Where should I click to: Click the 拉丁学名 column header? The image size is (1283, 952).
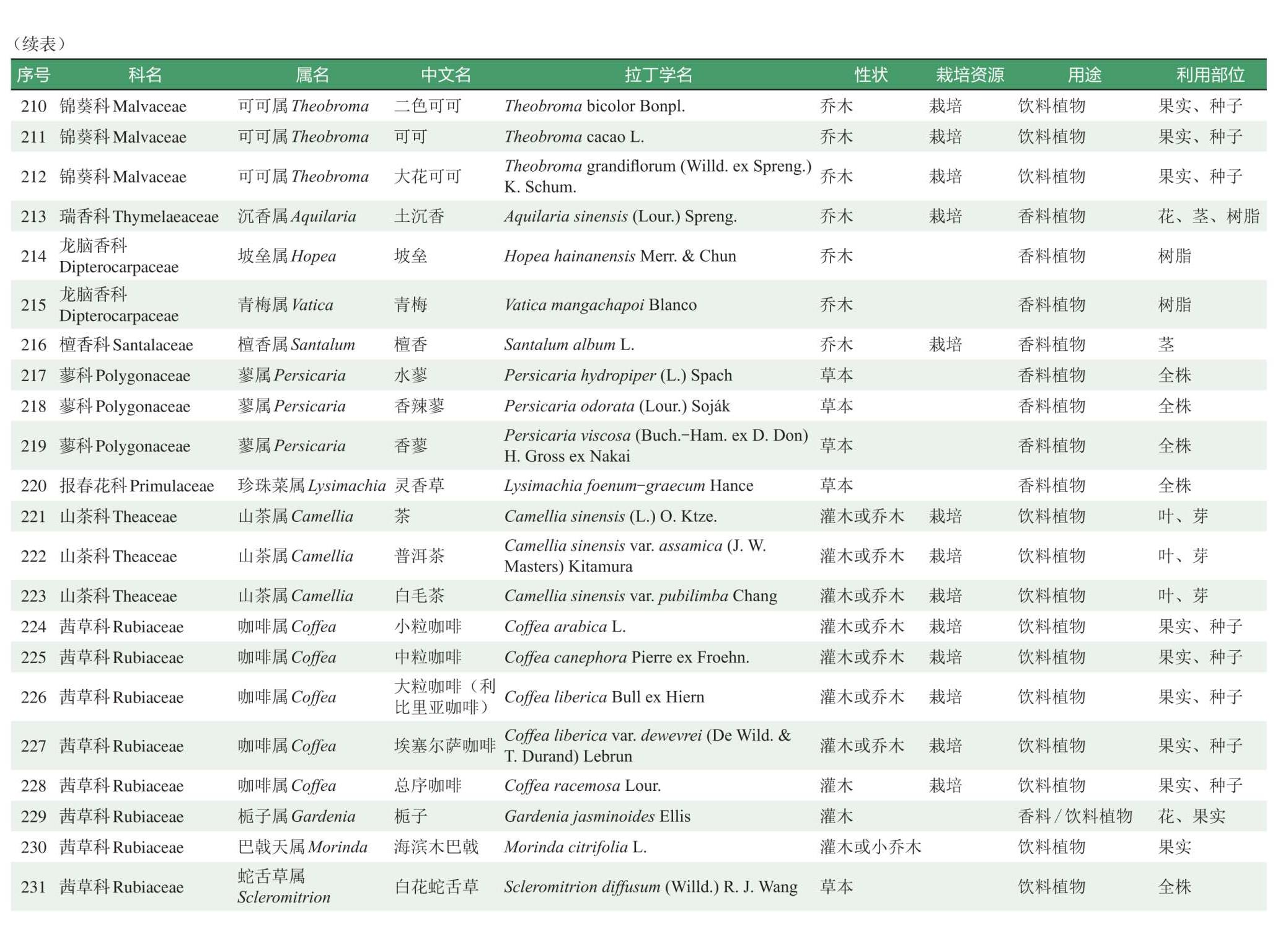point(658,75)
